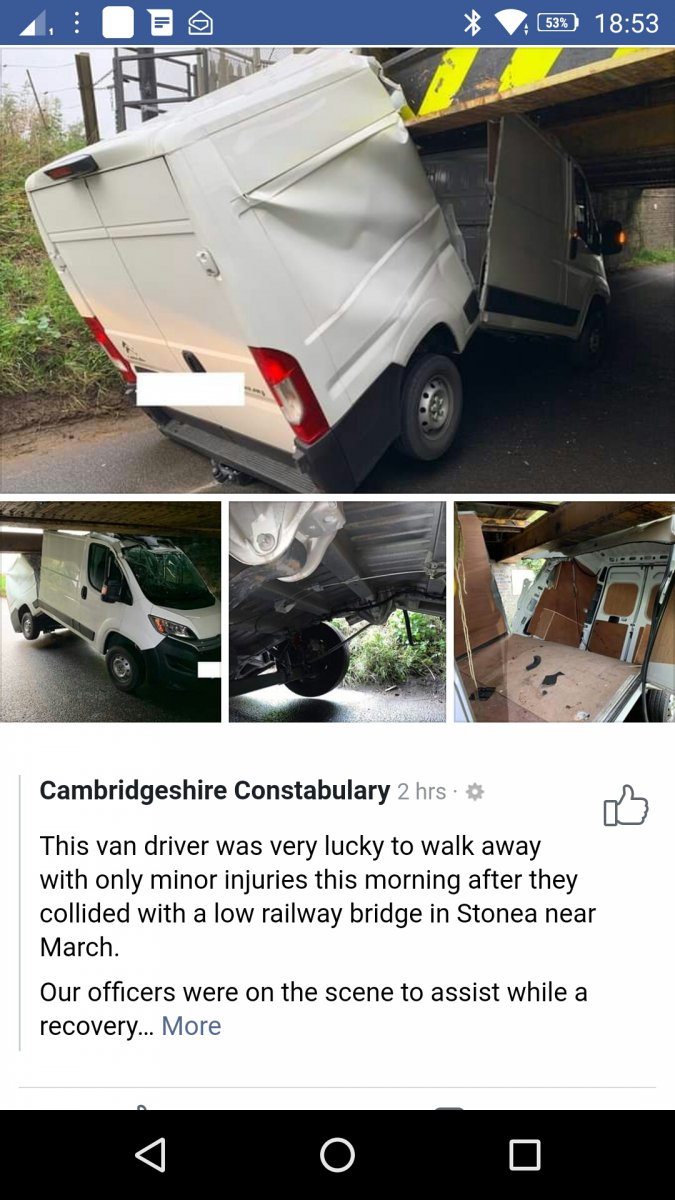The image size is (675, 1200).
Task: Tap the post text about Stonea railway bridge
Action: coord(318,896)
